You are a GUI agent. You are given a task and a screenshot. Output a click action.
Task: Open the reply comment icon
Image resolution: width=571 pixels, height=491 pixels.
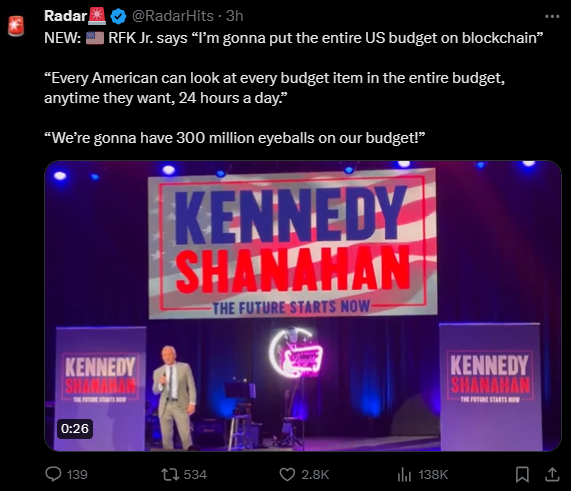53,474
